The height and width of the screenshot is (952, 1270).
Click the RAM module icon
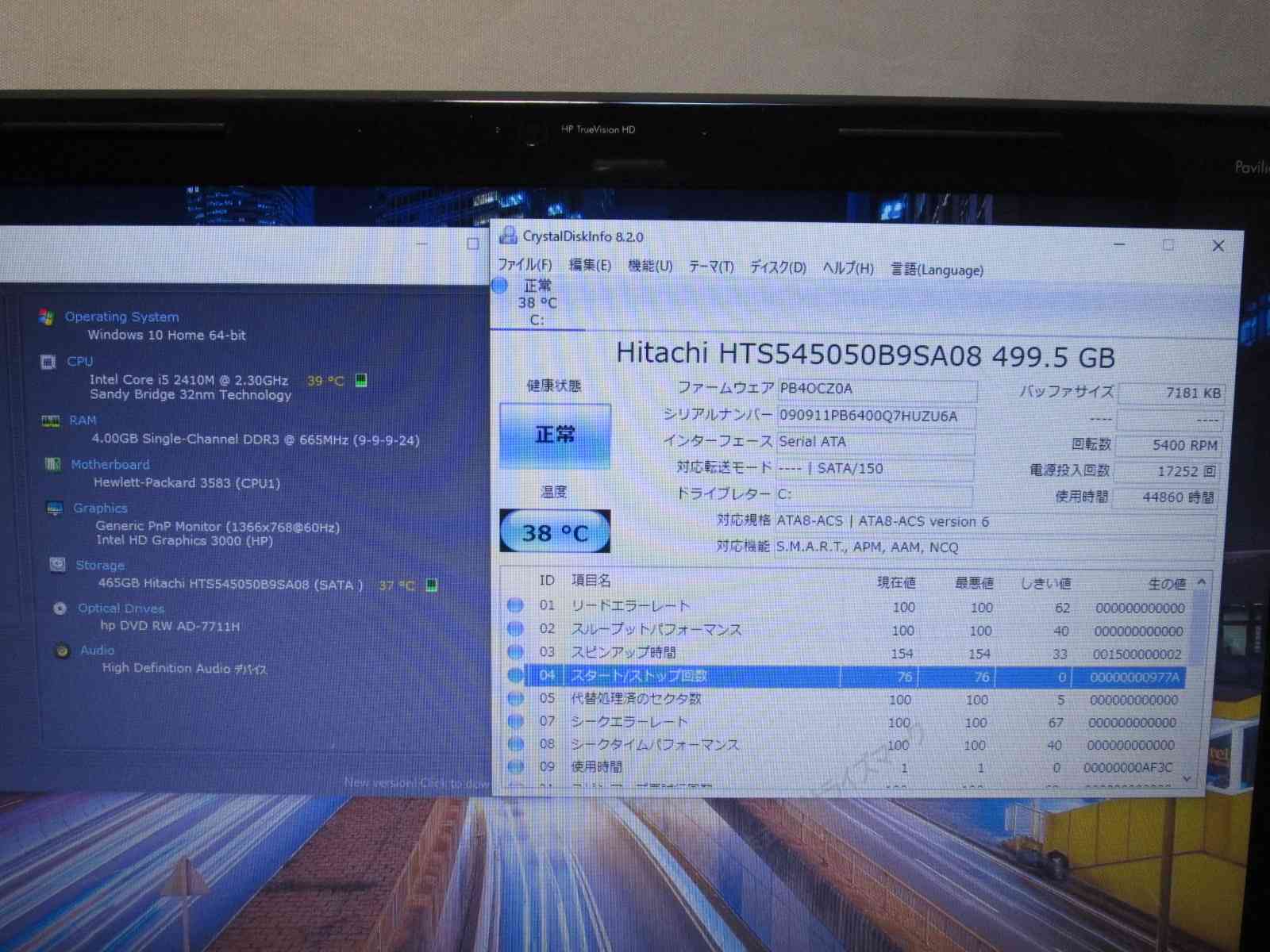51,420
